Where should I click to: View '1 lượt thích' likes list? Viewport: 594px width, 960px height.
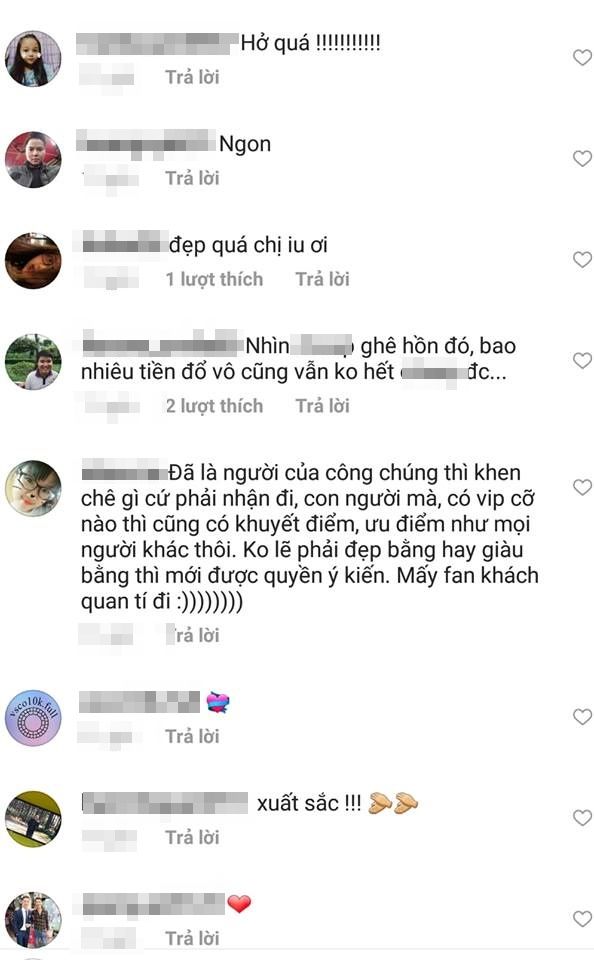tap(214, 279)
